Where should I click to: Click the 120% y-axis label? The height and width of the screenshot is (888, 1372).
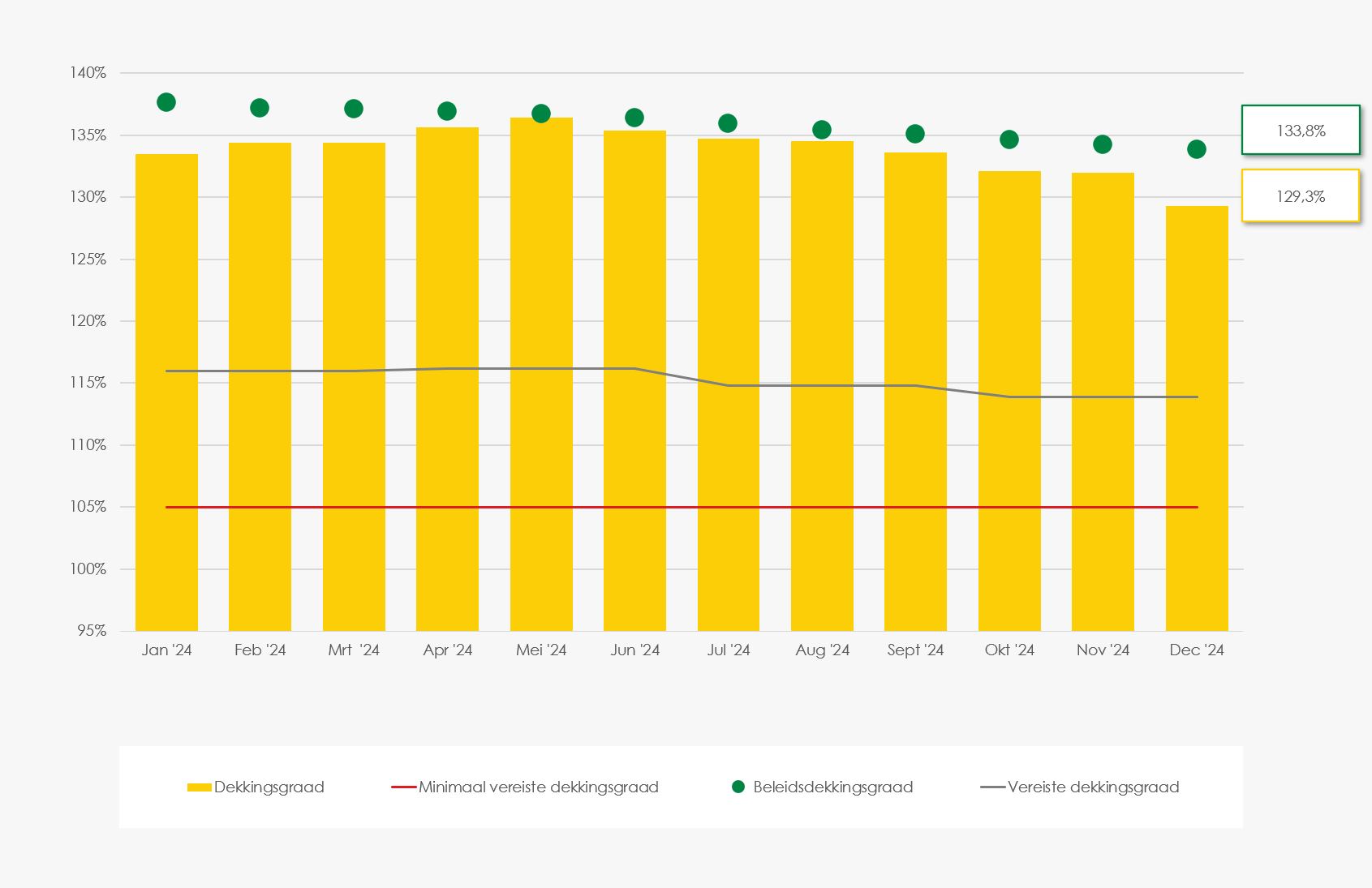[88, 321]
